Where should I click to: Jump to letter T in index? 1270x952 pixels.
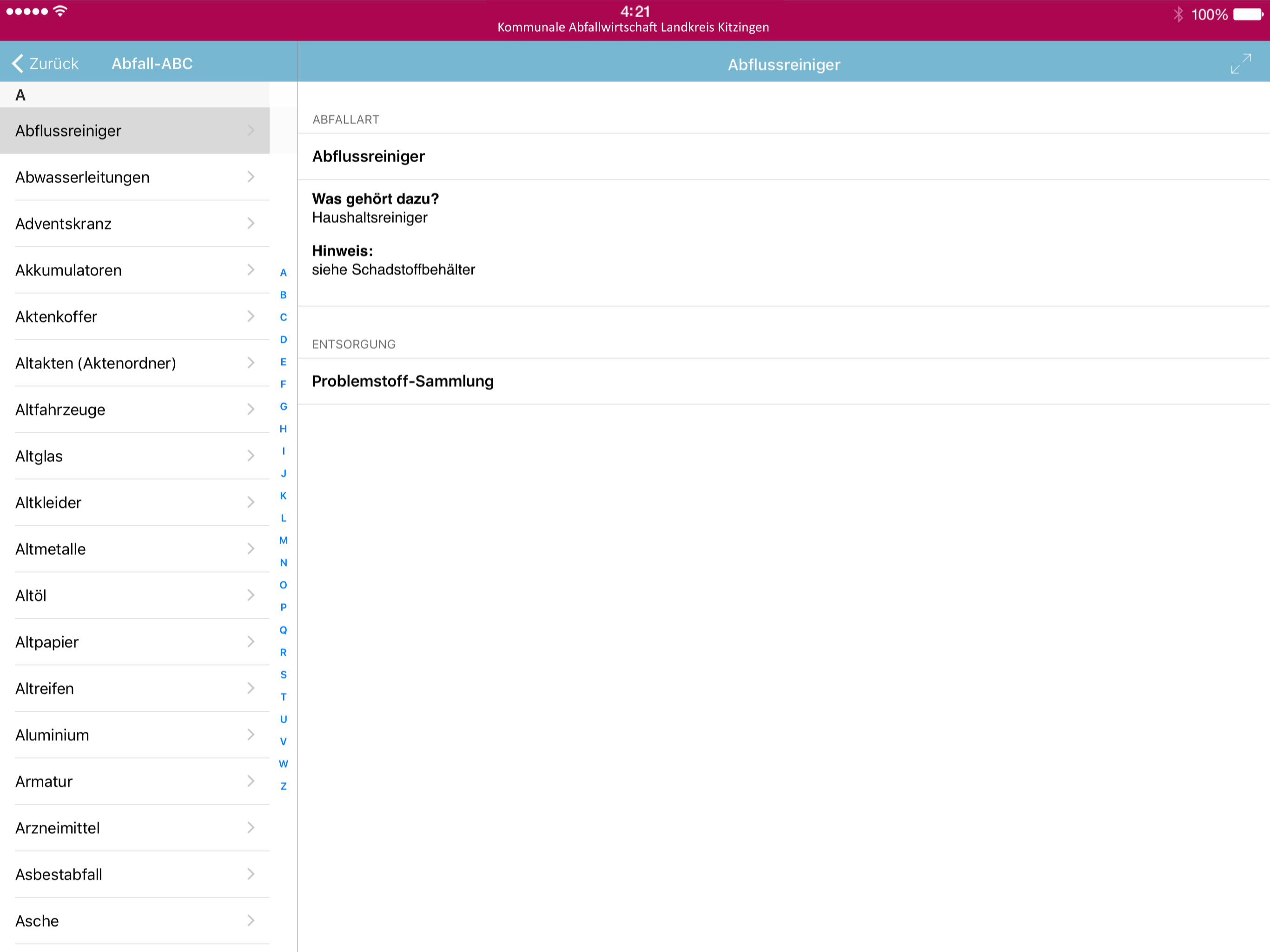coord(283,698)
